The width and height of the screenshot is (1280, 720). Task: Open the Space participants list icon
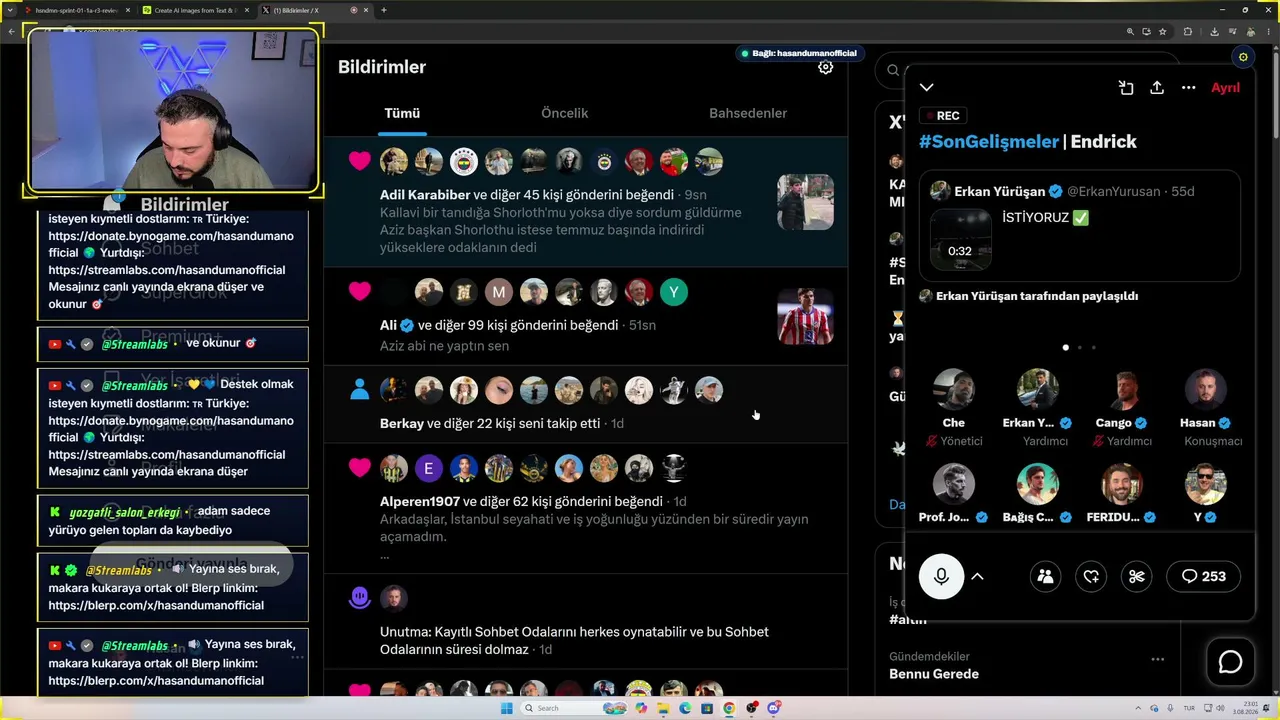tap(1045, 576)
